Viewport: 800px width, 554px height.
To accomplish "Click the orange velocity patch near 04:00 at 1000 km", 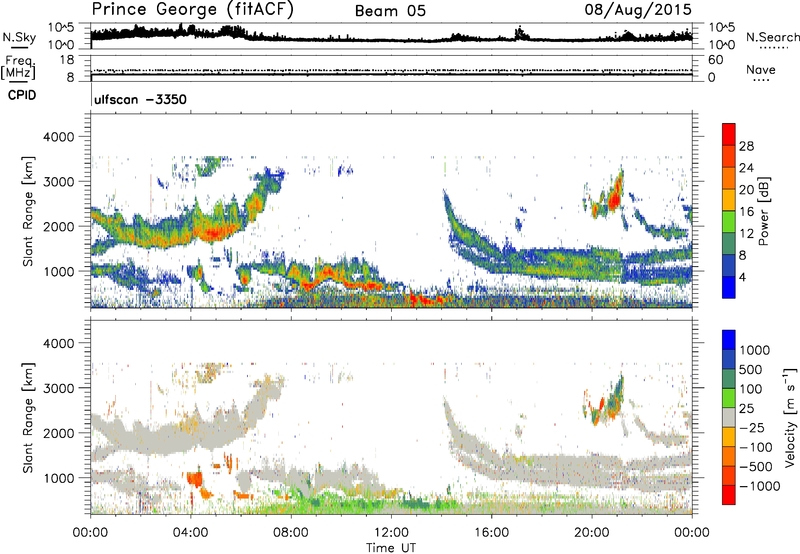I will [x=194, y=480].
